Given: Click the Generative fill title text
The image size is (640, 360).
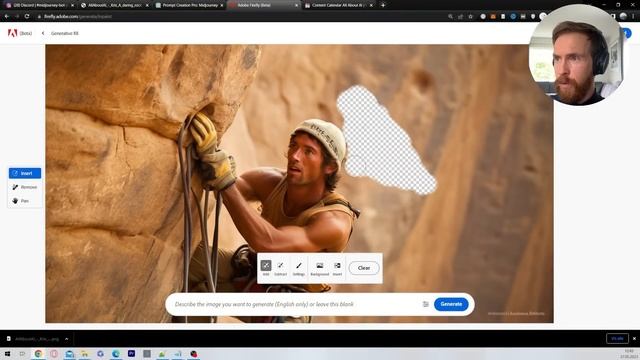Looking at the screenshot, I should (64, 33).
